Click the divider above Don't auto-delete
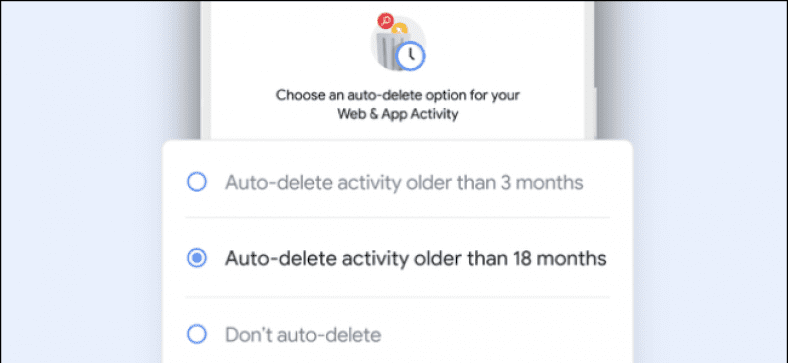Viewport: 788px width, 363px height. (x=398, y=297)
